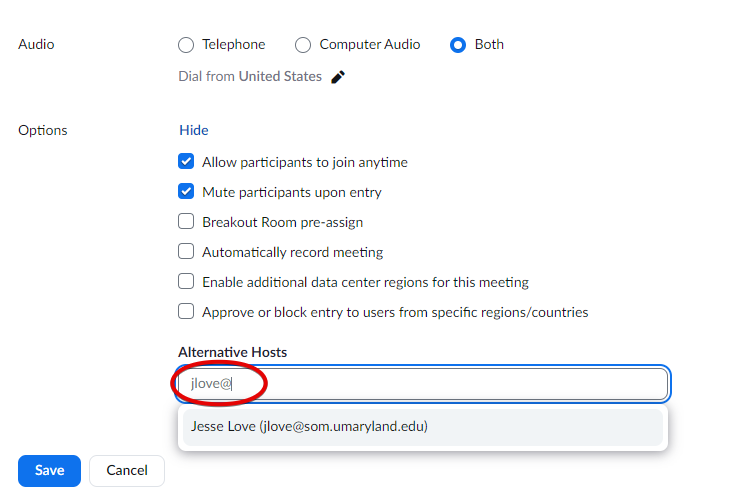
Task: Click the Mute participants upon entry label
Action: click(x=292, y=192)
